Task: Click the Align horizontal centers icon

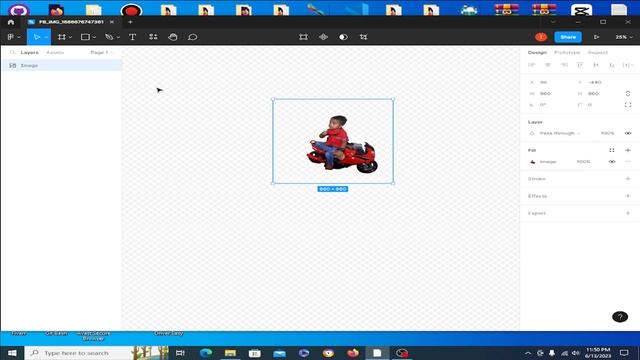Action: pos(548,65)
